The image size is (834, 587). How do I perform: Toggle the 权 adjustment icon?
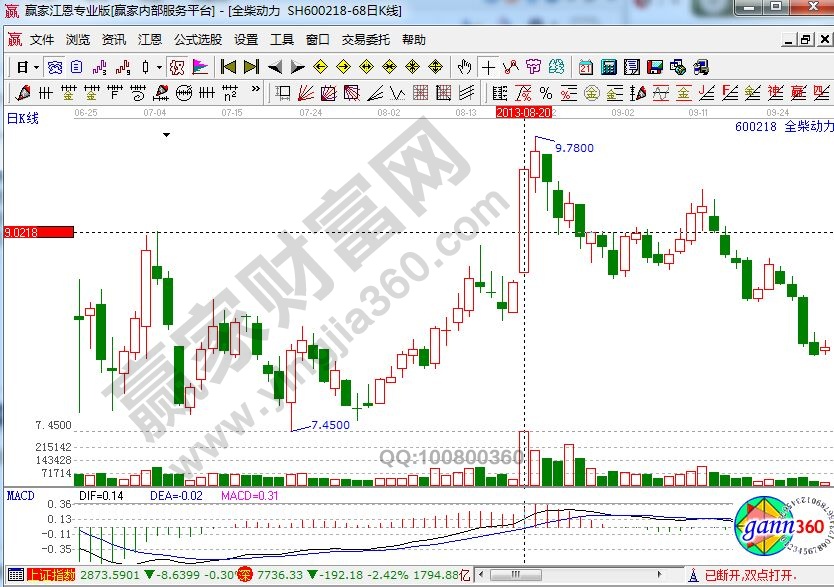177,67
